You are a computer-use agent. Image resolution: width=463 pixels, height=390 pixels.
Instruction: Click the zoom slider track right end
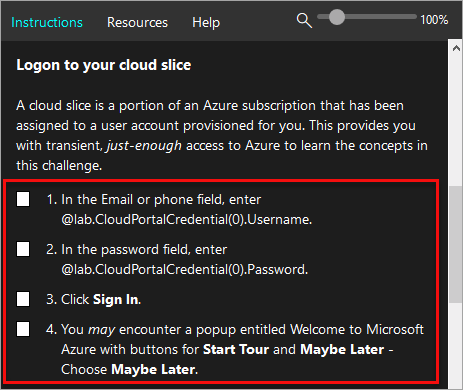pos(413,17)
